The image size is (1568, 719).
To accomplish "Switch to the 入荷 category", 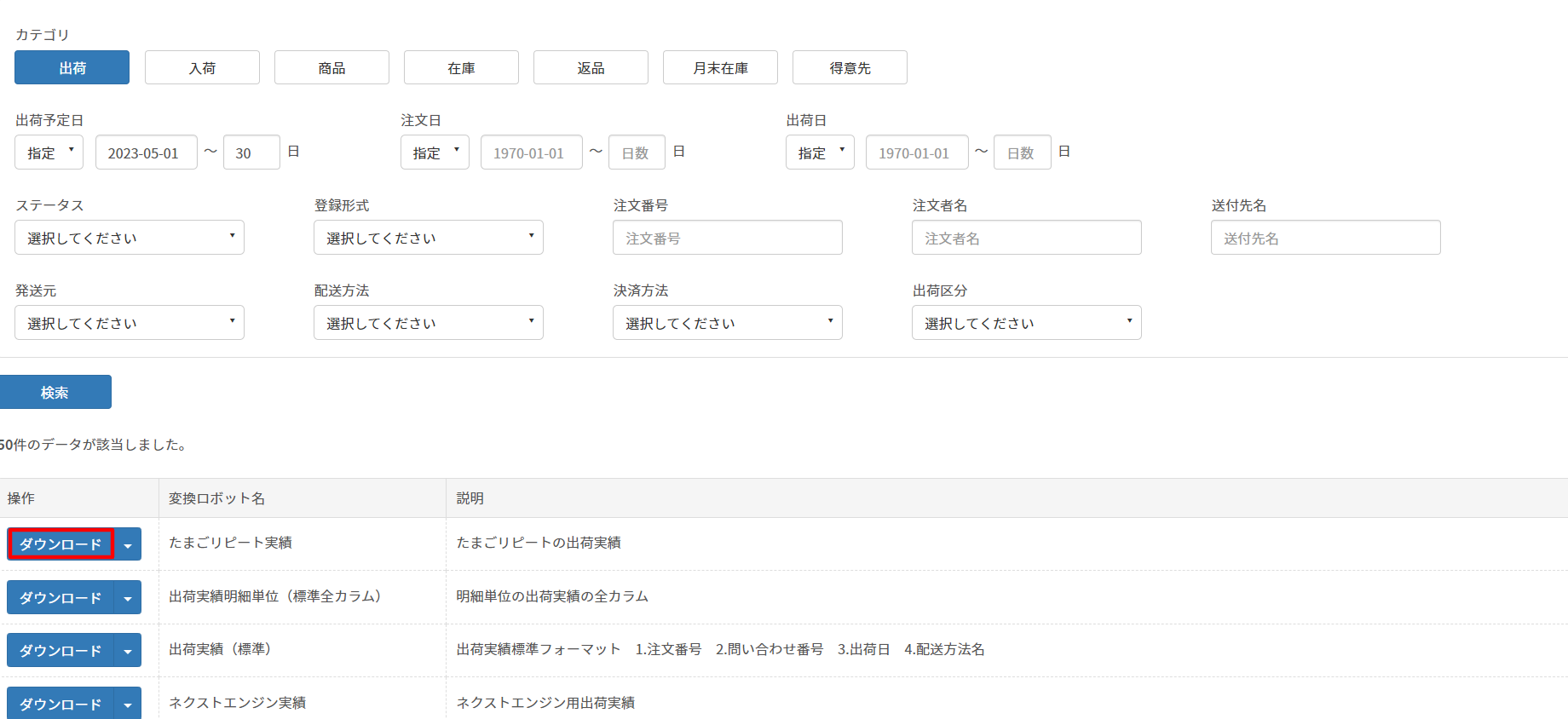I will [202, 67].
